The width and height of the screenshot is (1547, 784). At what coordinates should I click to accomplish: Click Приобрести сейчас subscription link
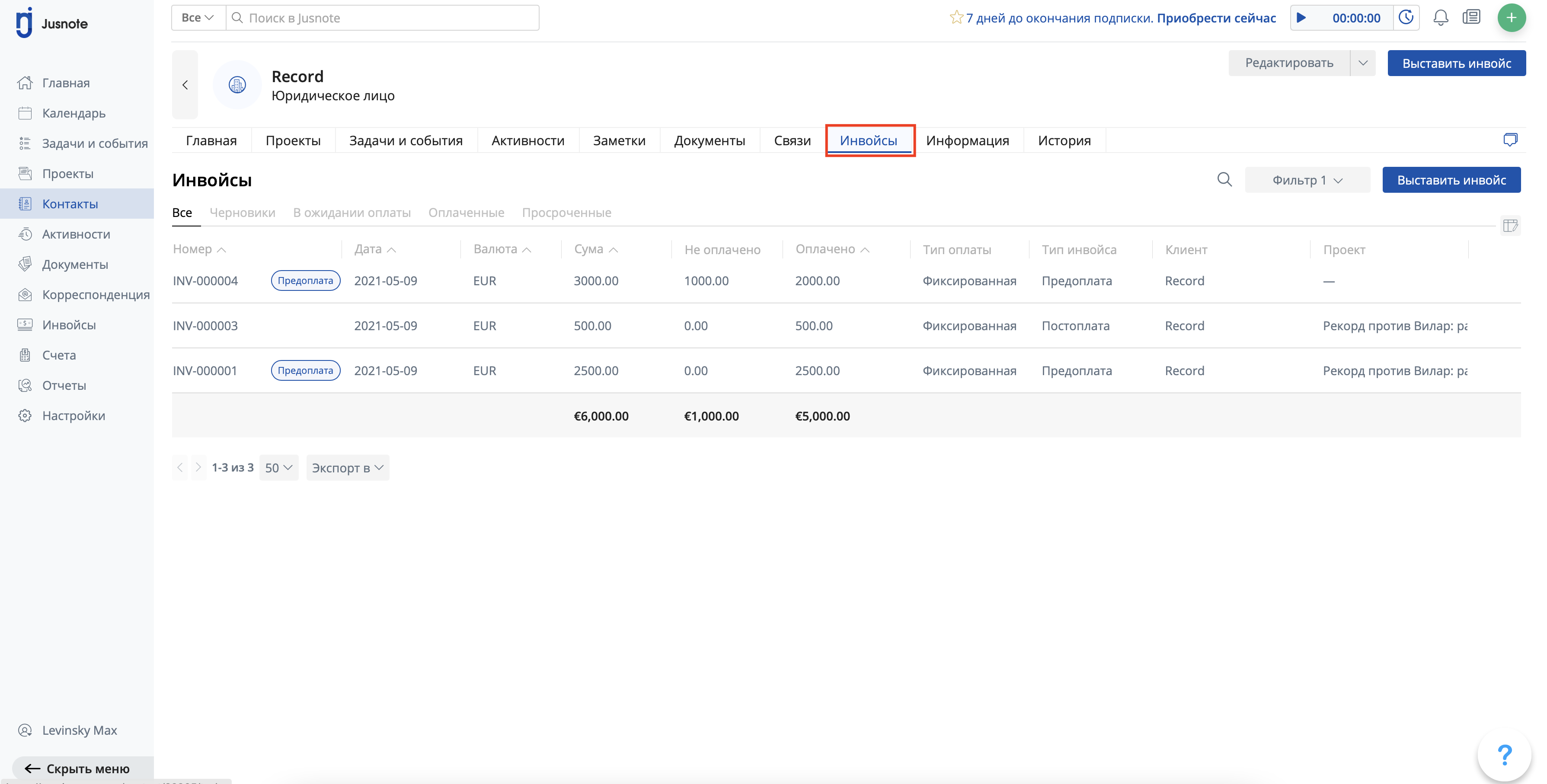click(1216, 18)
